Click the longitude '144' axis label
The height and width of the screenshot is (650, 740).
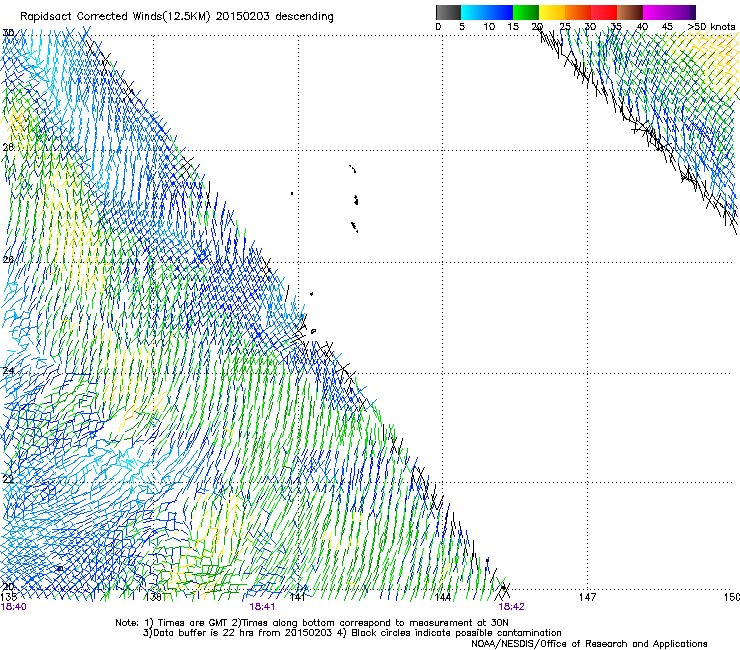(443, 598)
